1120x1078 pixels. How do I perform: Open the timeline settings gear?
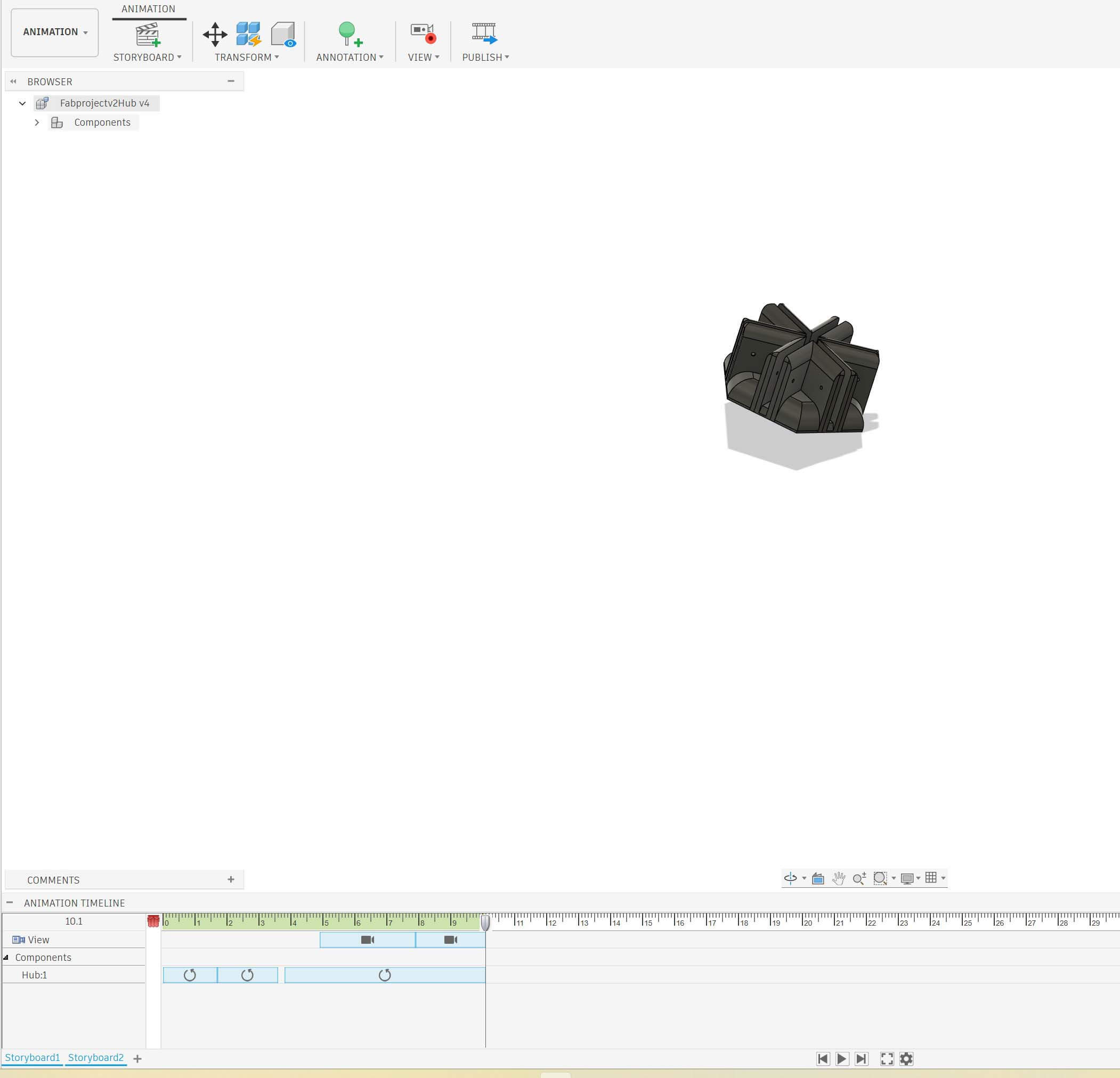906,1059
